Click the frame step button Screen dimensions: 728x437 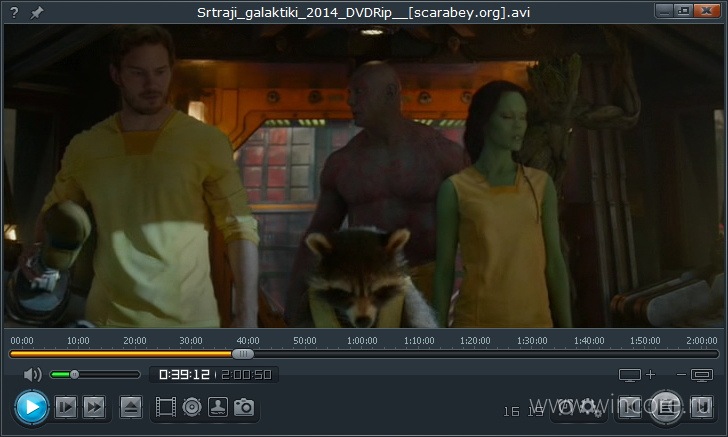[x=65, y=407]
